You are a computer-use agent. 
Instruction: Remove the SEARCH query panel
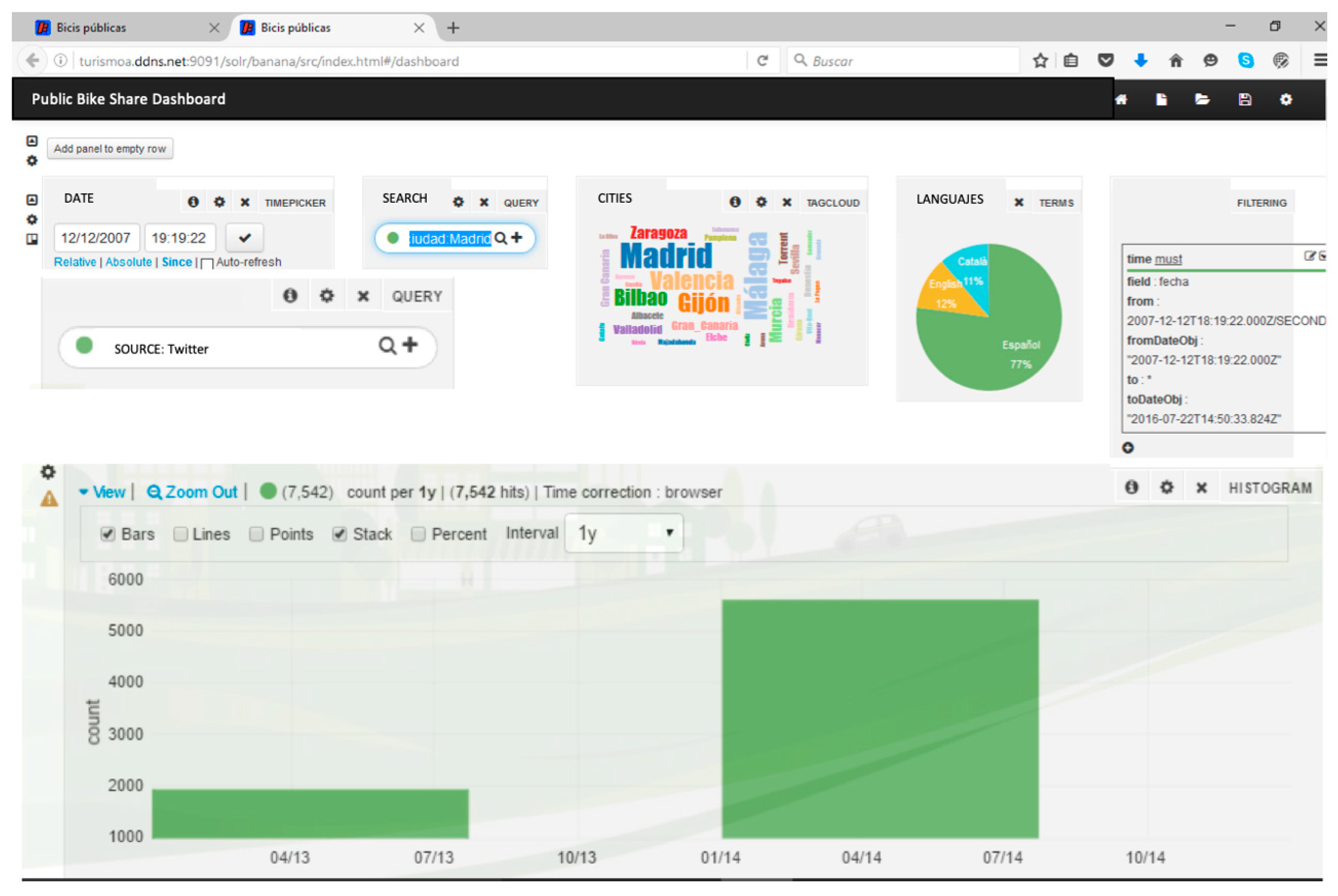click(x=483, y=202)
